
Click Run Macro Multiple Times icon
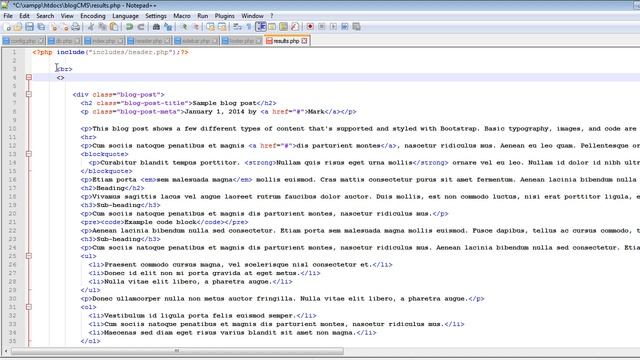(x=344, y=27)
